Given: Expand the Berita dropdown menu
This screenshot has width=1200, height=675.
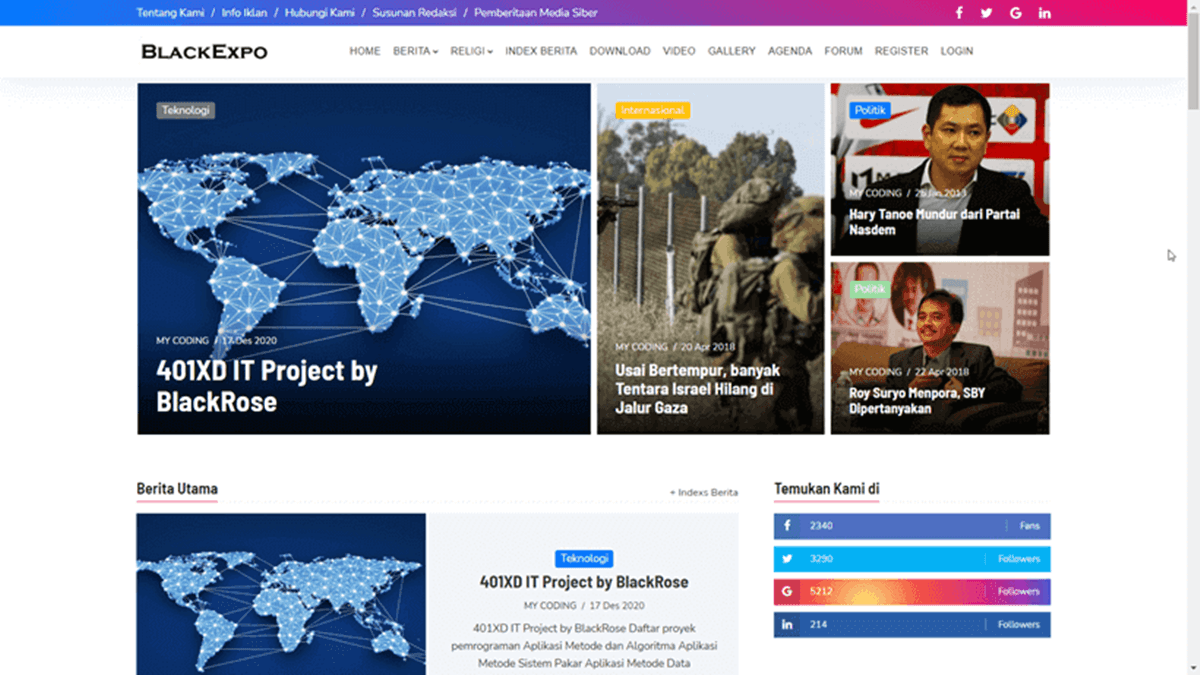Looking at the screenshot, I should pos(415,51).
